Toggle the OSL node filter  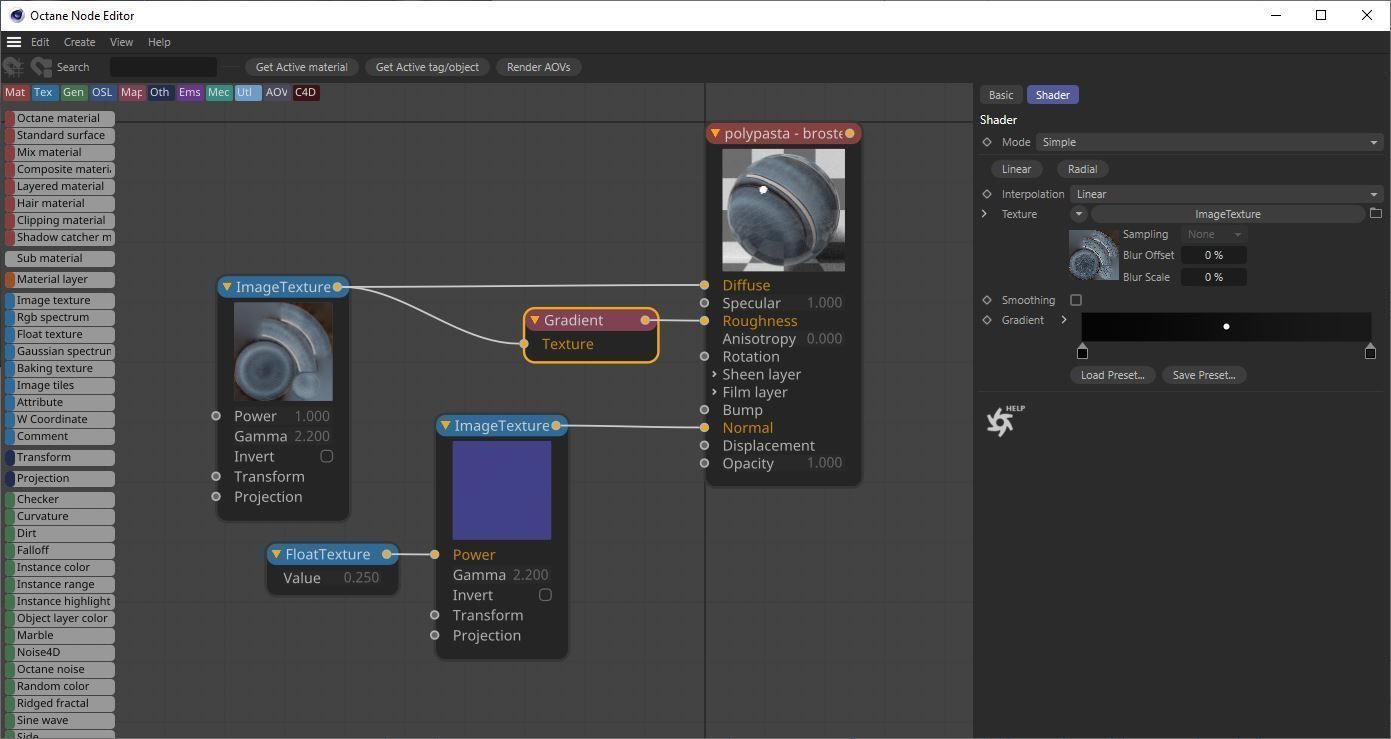click(102, 92)
